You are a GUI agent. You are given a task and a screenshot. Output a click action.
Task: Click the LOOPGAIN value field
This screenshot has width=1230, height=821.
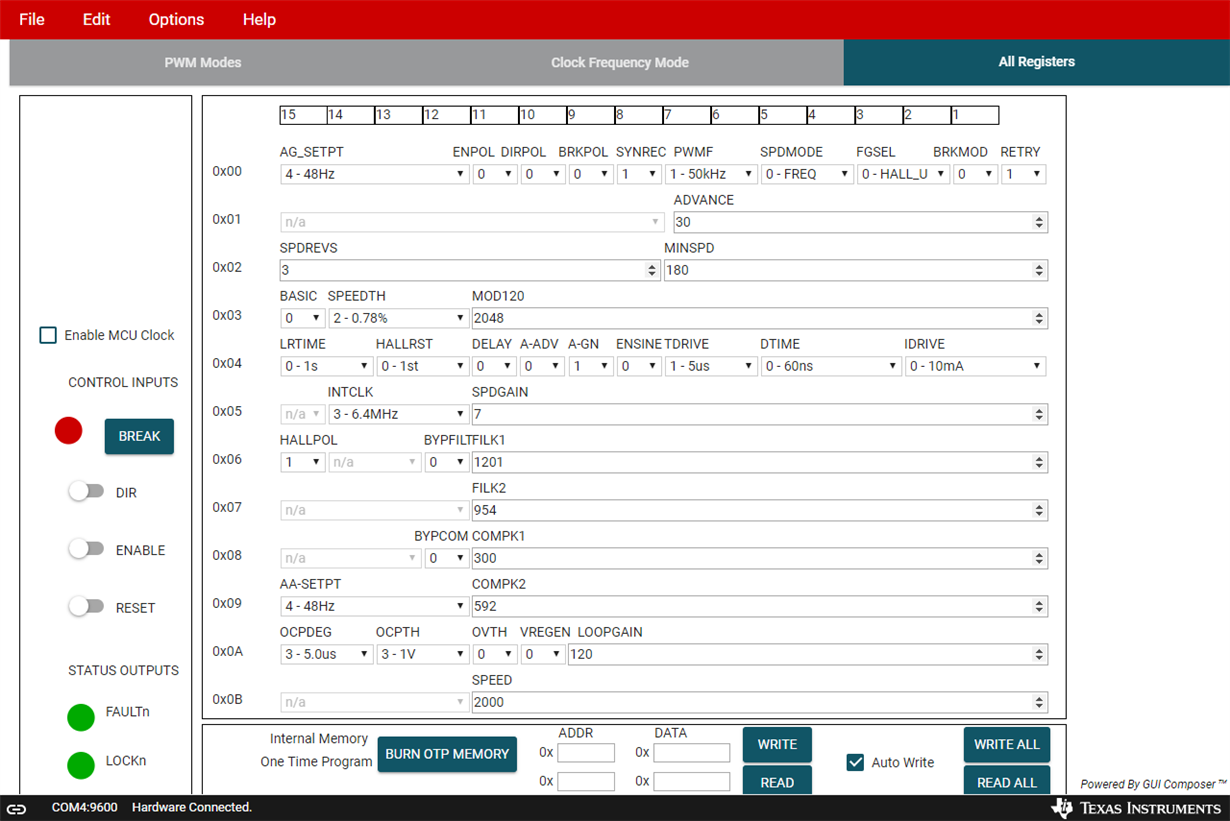pos(808,654)
